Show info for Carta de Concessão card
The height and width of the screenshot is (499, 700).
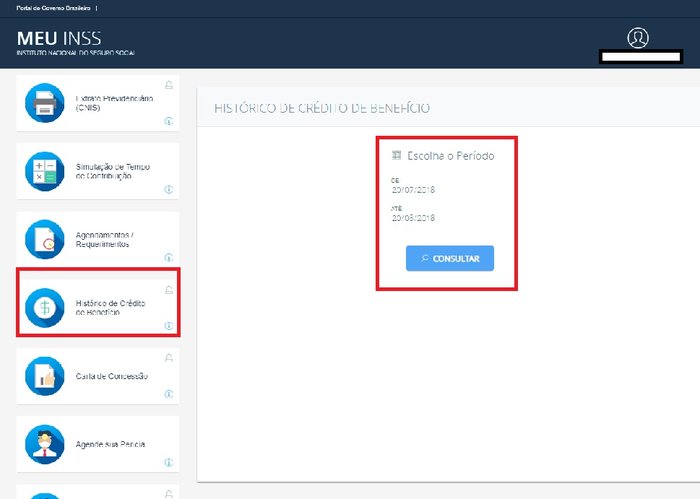[169, 394]
